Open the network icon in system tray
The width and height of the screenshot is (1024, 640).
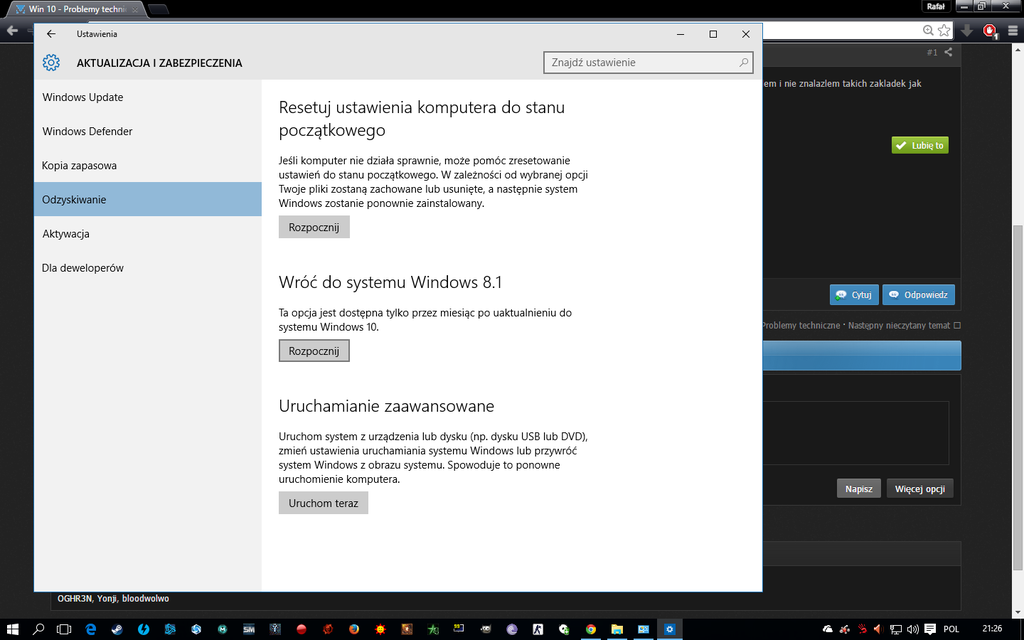click(896, 630)
